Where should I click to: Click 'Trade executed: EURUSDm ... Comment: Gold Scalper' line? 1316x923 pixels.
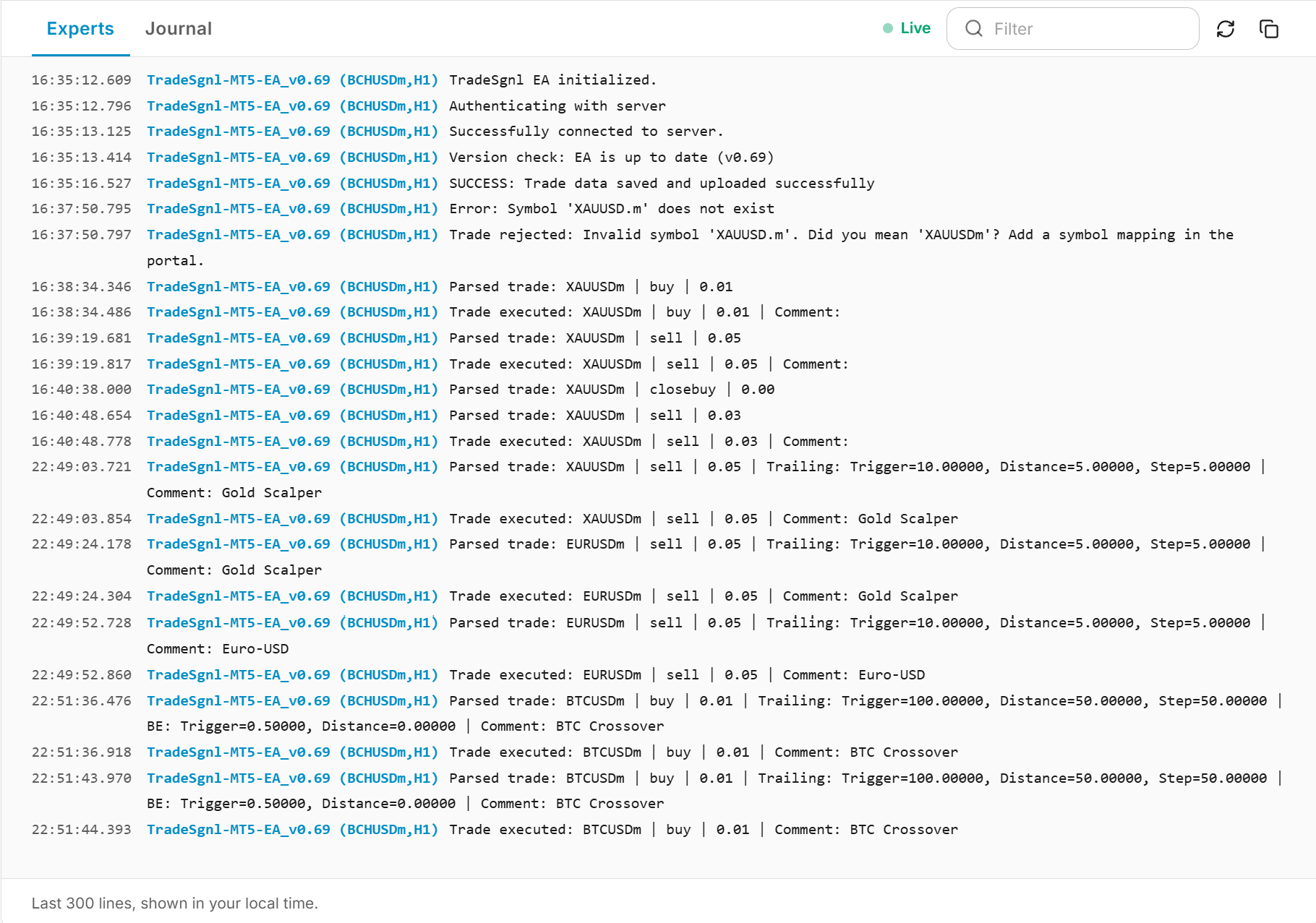pyautogui.click(x=704, y=596)
